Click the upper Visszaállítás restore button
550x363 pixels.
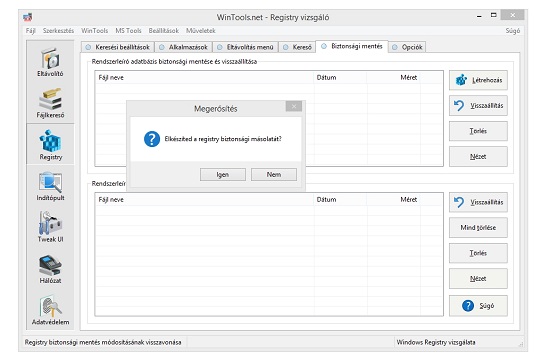[478, 106]
